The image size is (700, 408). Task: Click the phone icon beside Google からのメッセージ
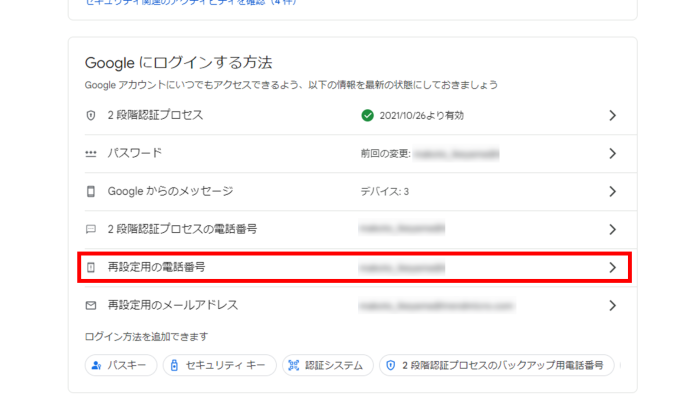(91, 191)
